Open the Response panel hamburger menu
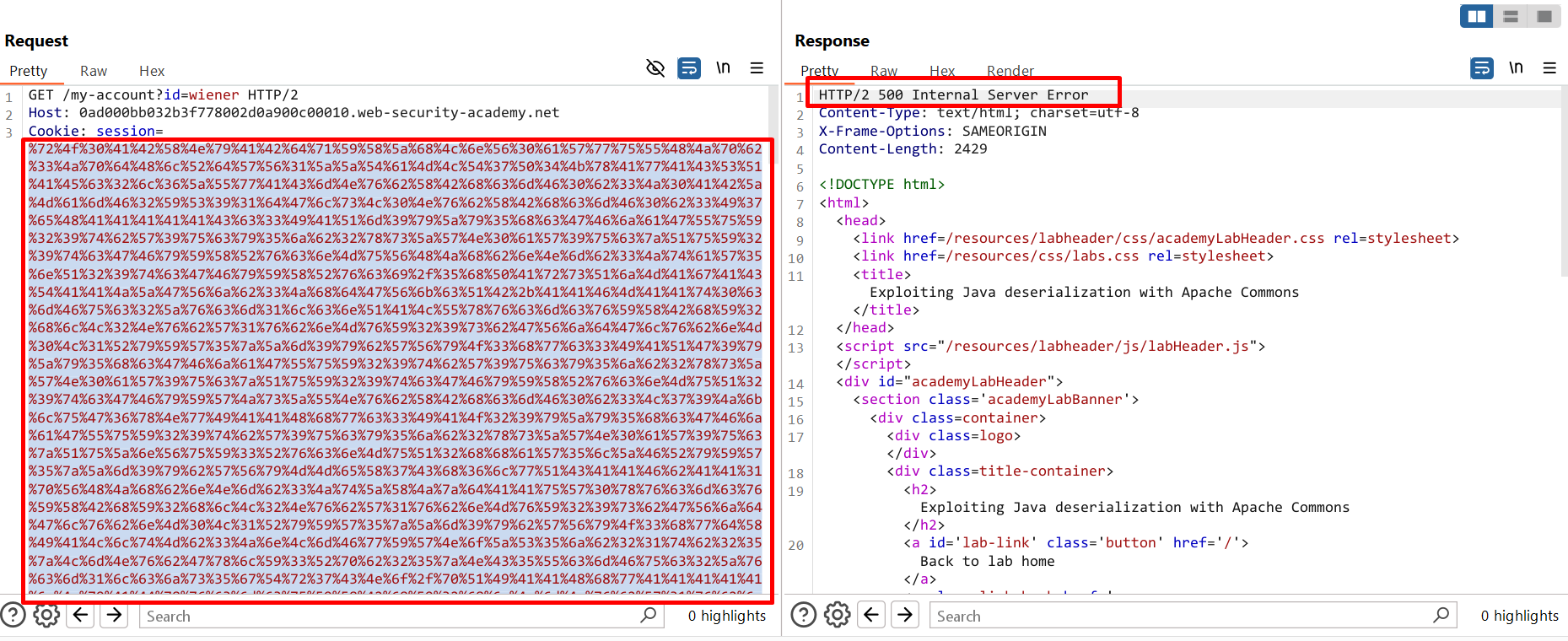The width and height of the screenshot is (1568, 641). pos(1549,68)
